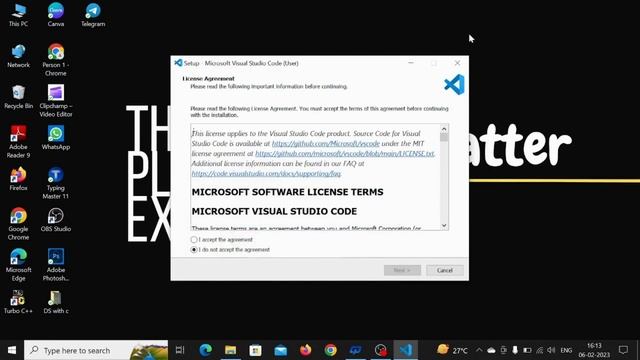Open the Windows Start menu
The height and width of the screenshot is (360, 640).
[x=12, y=350]
